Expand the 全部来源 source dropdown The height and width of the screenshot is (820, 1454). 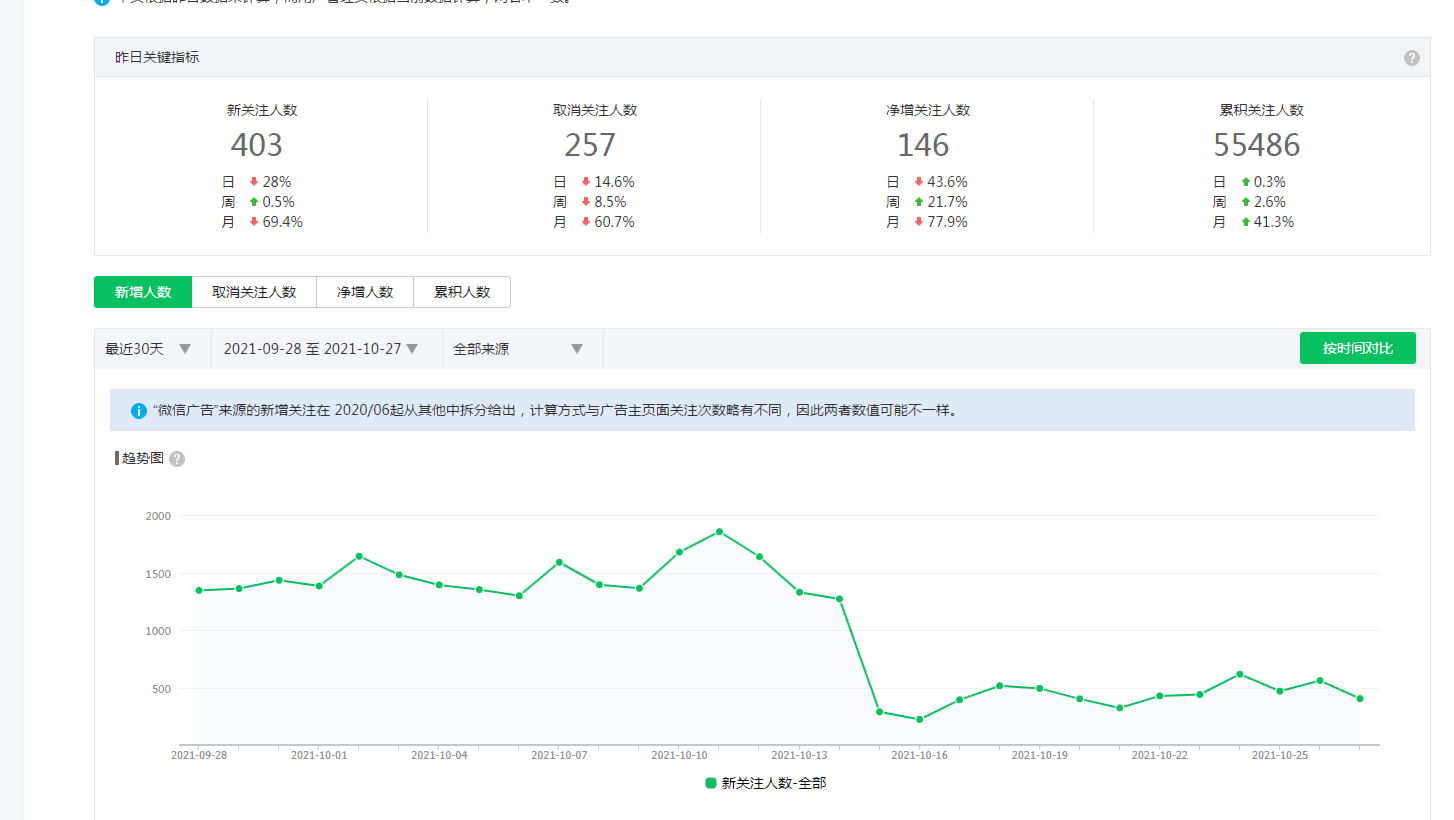(x=518, y=349)
